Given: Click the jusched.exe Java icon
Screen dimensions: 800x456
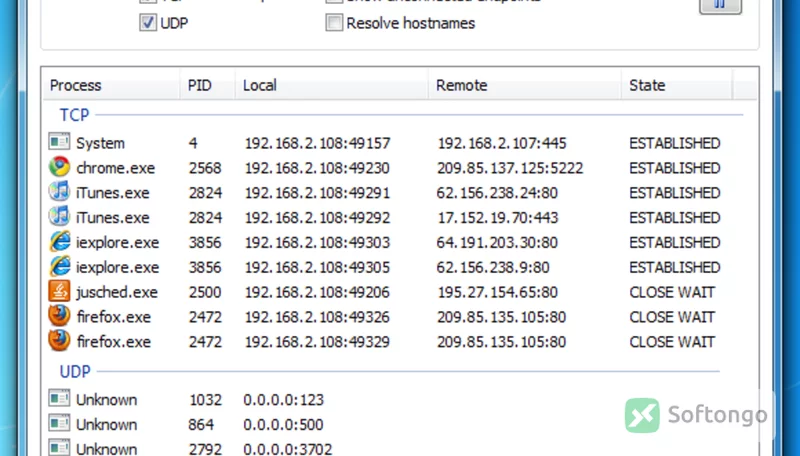Looking at the screenshot, I should 59,291.
